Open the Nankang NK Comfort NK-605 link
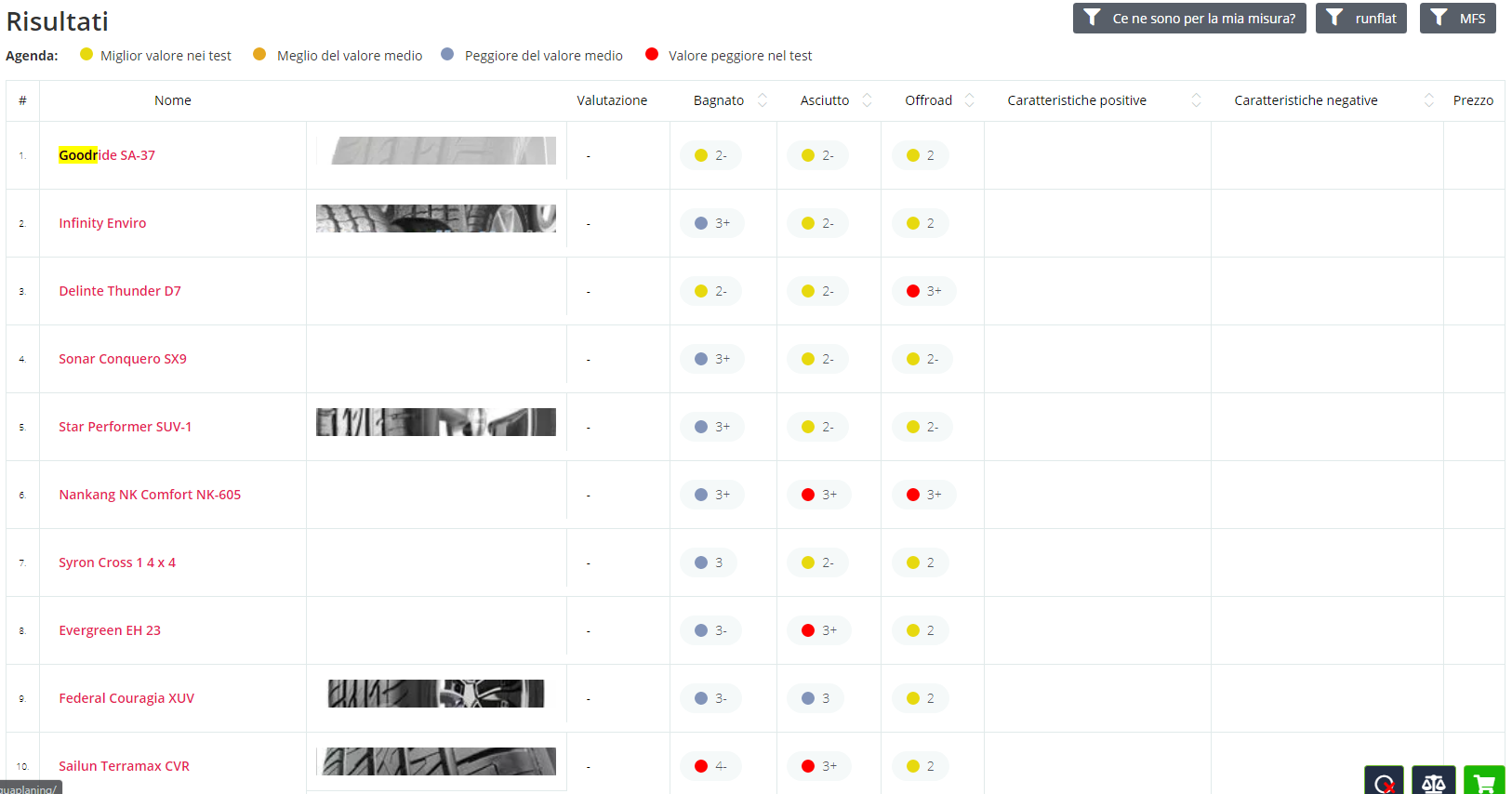Viewport: 1512px width, 794px height. 150,495
